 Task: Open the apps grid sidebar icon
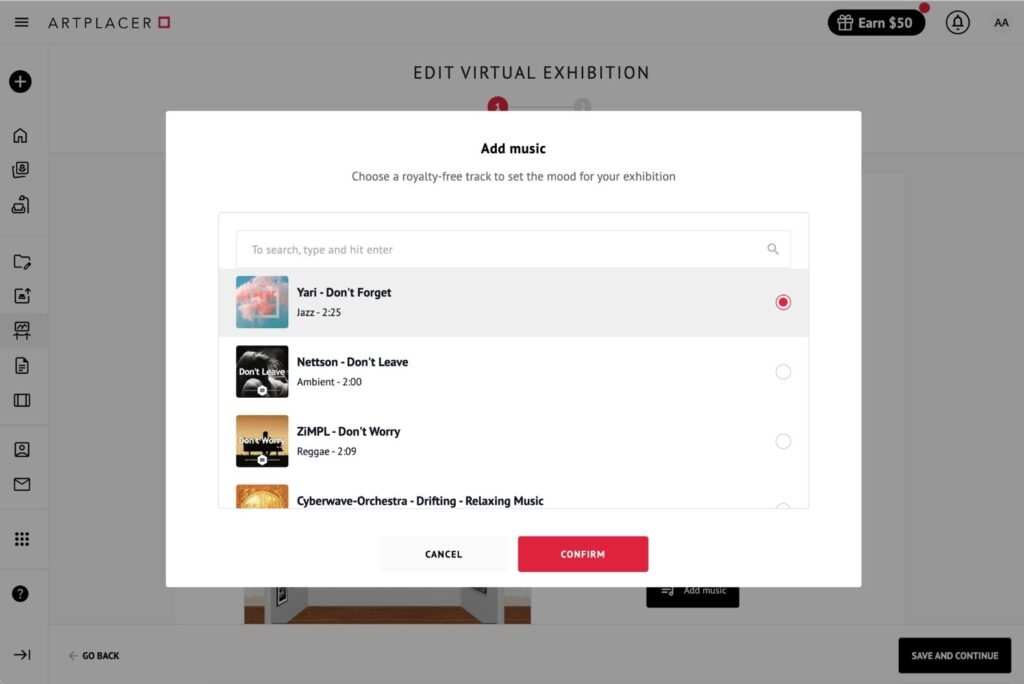pyautogui.click(x=22, y=539)
